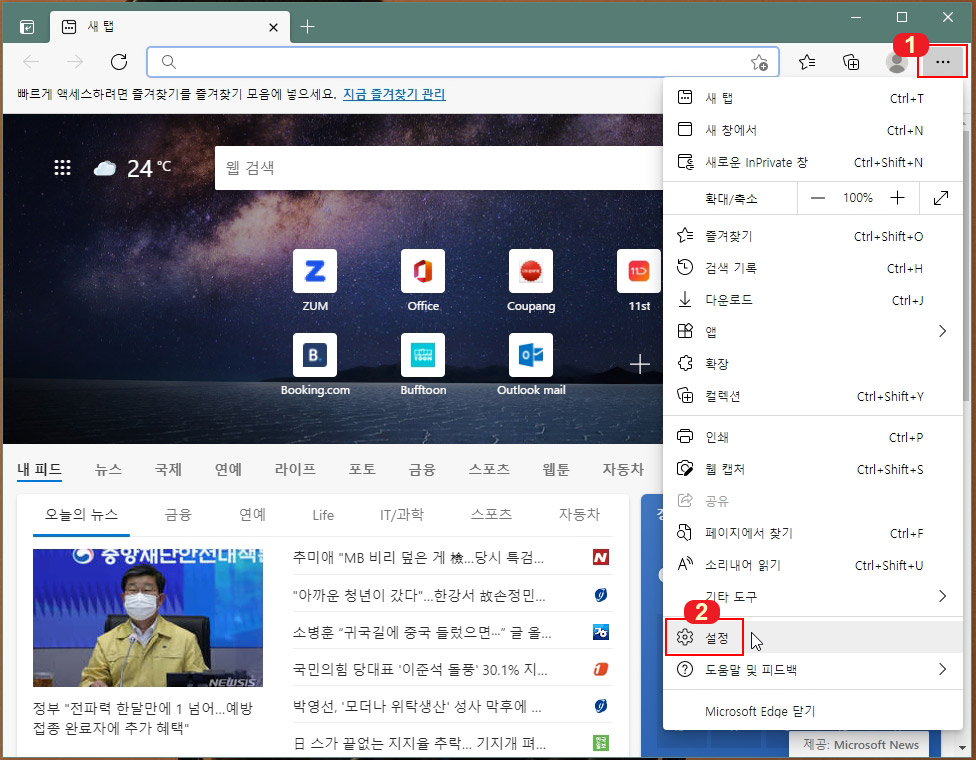The image size is (976, 760).
Task: Open the Bufftoon shortcut tile
Action: pos(422,354)
